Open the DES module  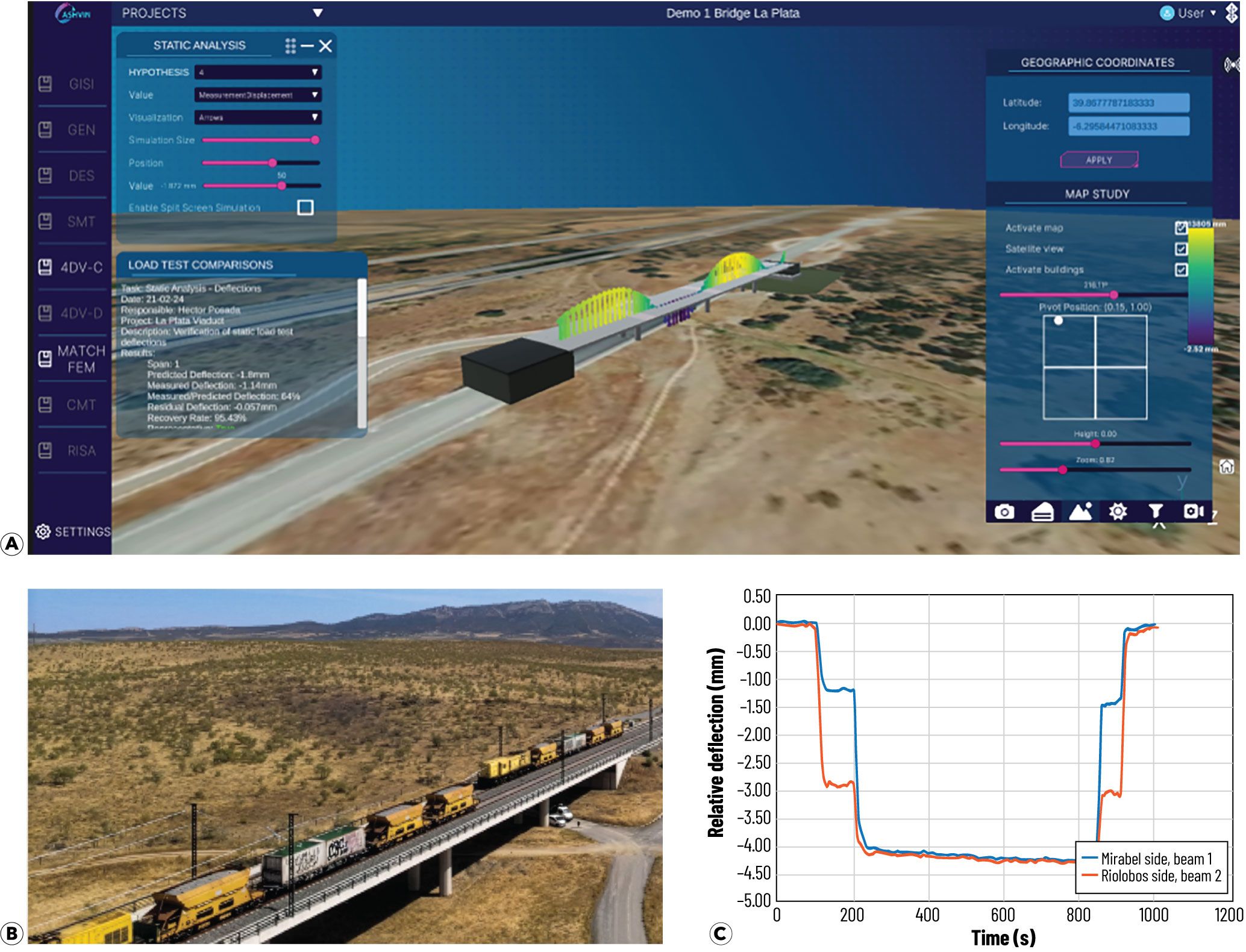point(81,176)
